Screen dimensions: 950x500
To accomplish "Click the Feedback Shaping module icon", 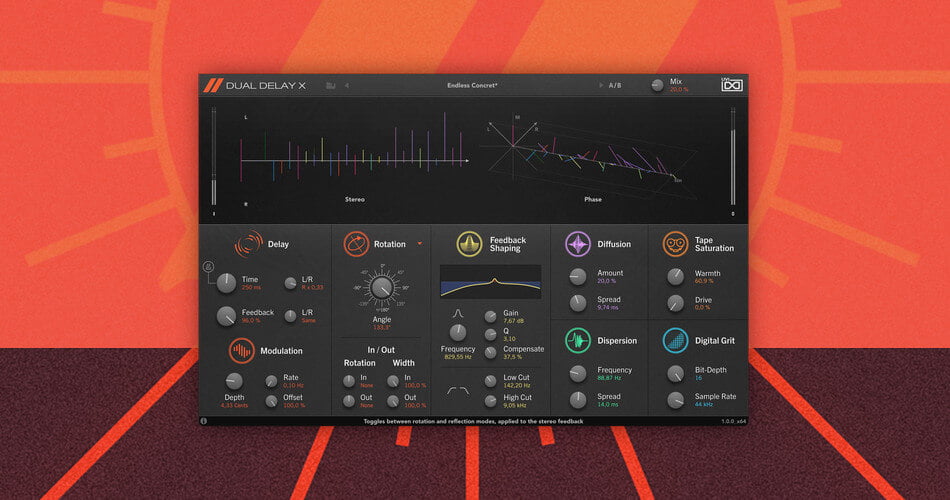I will (x=469, y=244).
